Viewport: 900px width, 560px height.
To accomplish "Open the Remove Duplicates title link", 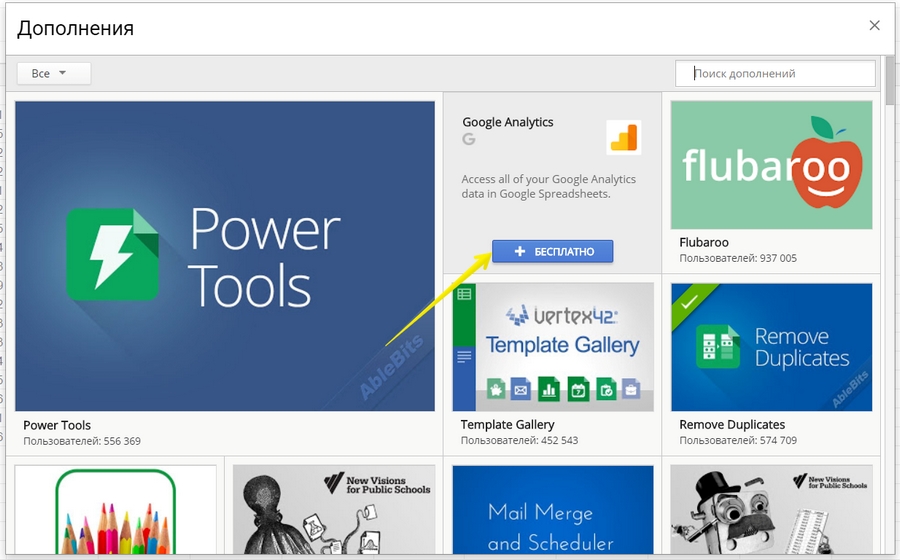I will pos(732,425).
